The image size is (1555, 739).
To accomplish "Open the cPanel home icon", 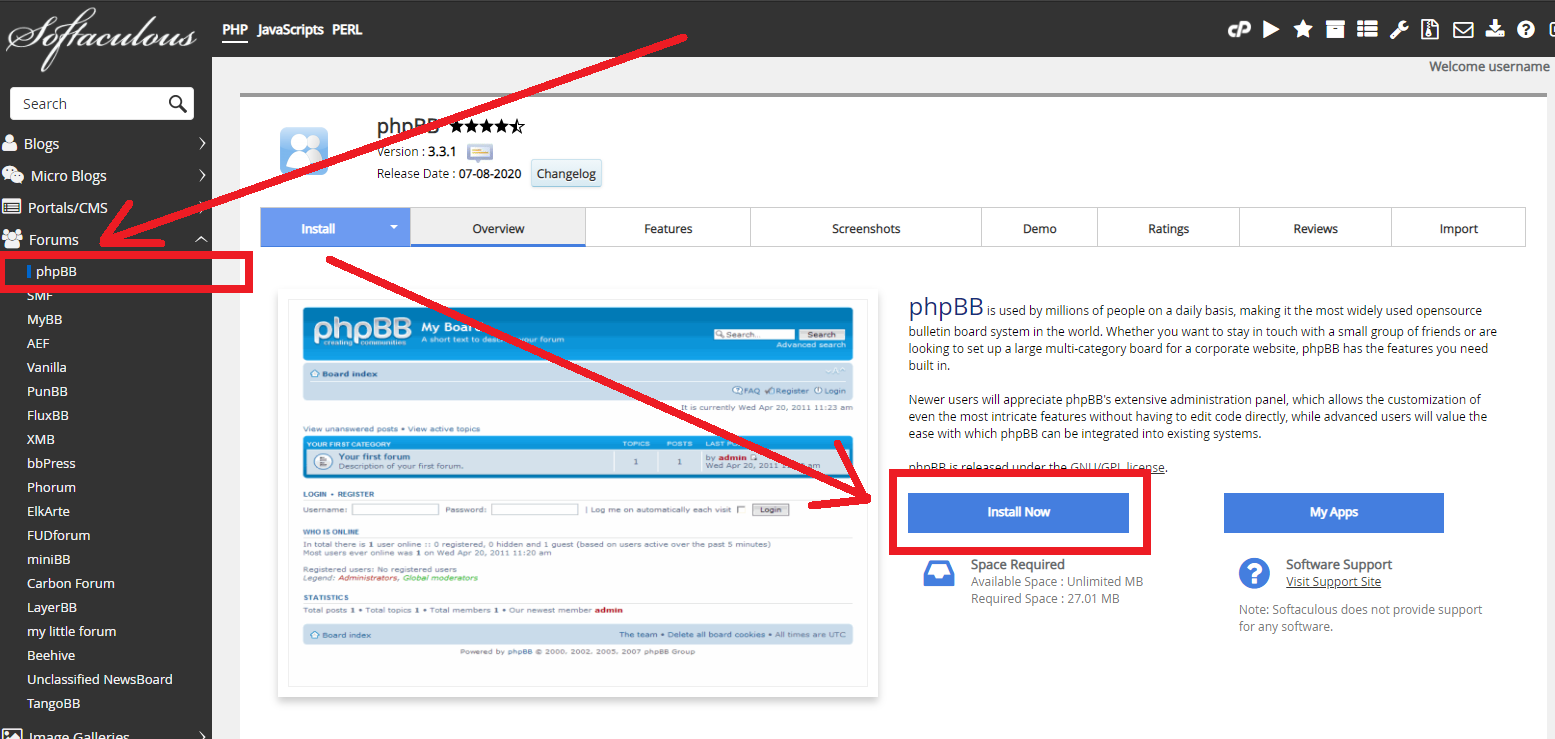I will (x=1239, y=30).
